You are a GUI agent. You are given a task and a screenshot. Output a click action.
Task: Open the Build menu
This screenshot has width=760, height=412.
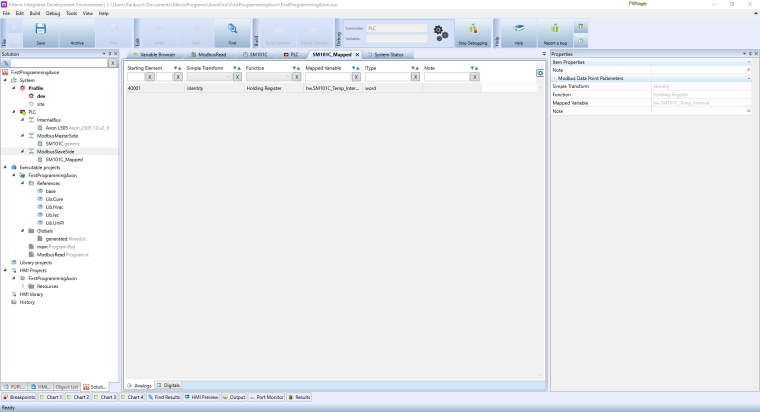(35, 13)
